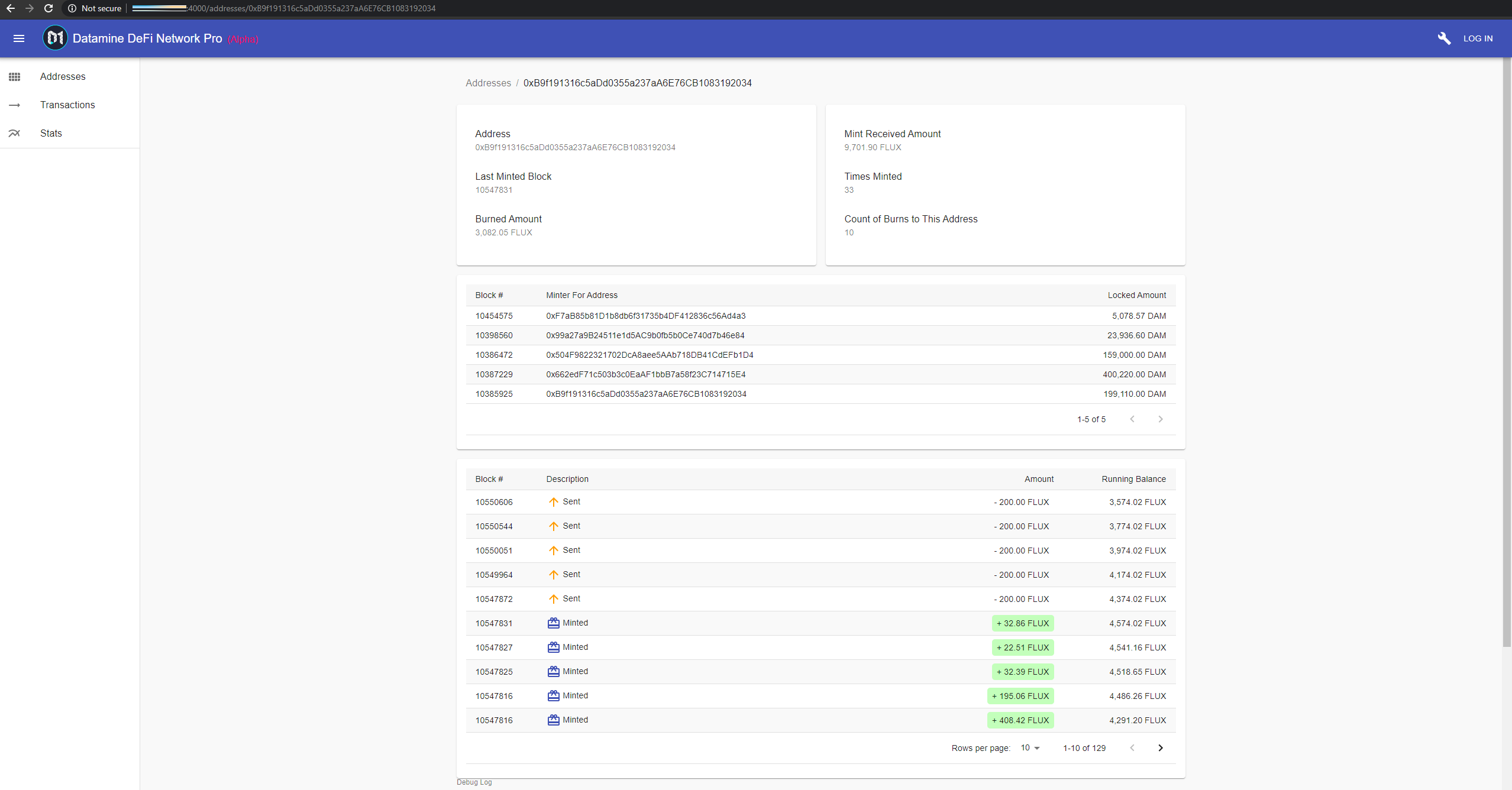Click the Mint Received Amount value 9,701.90 FLUX

(x=873, y=148)
